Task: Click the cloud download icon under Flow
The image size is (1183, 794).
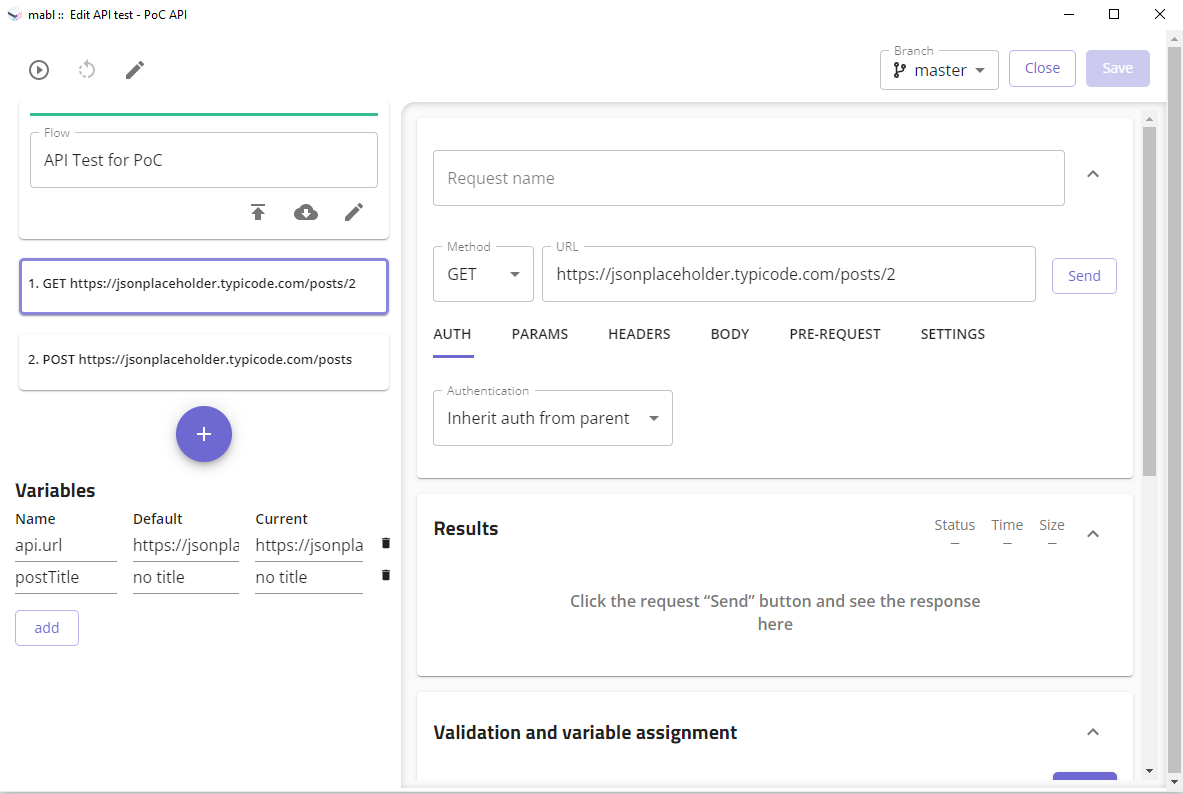Action: point(306,212)
